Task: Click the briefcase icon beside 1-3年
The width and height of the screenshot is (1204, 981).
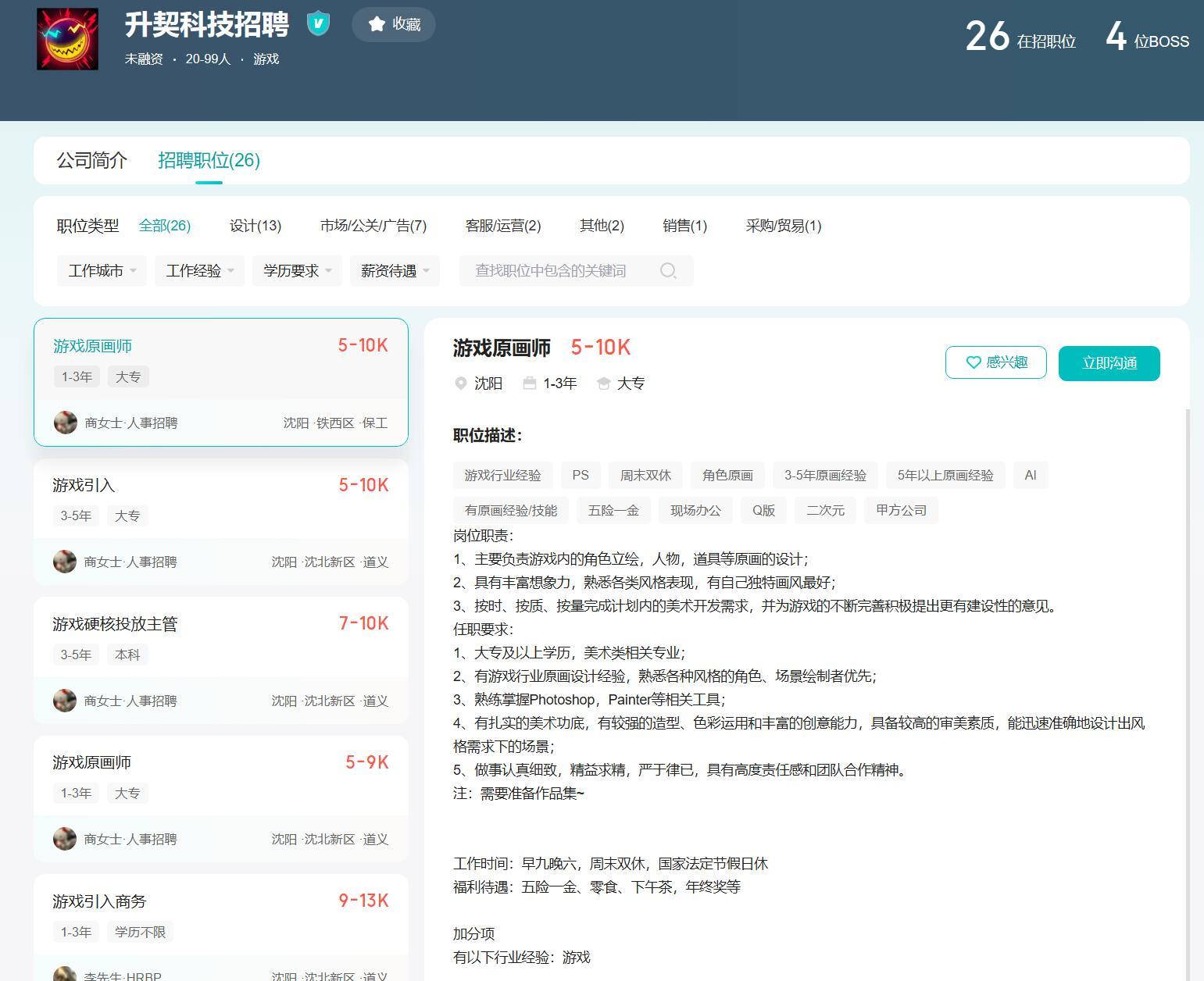Action: point(530,383)
